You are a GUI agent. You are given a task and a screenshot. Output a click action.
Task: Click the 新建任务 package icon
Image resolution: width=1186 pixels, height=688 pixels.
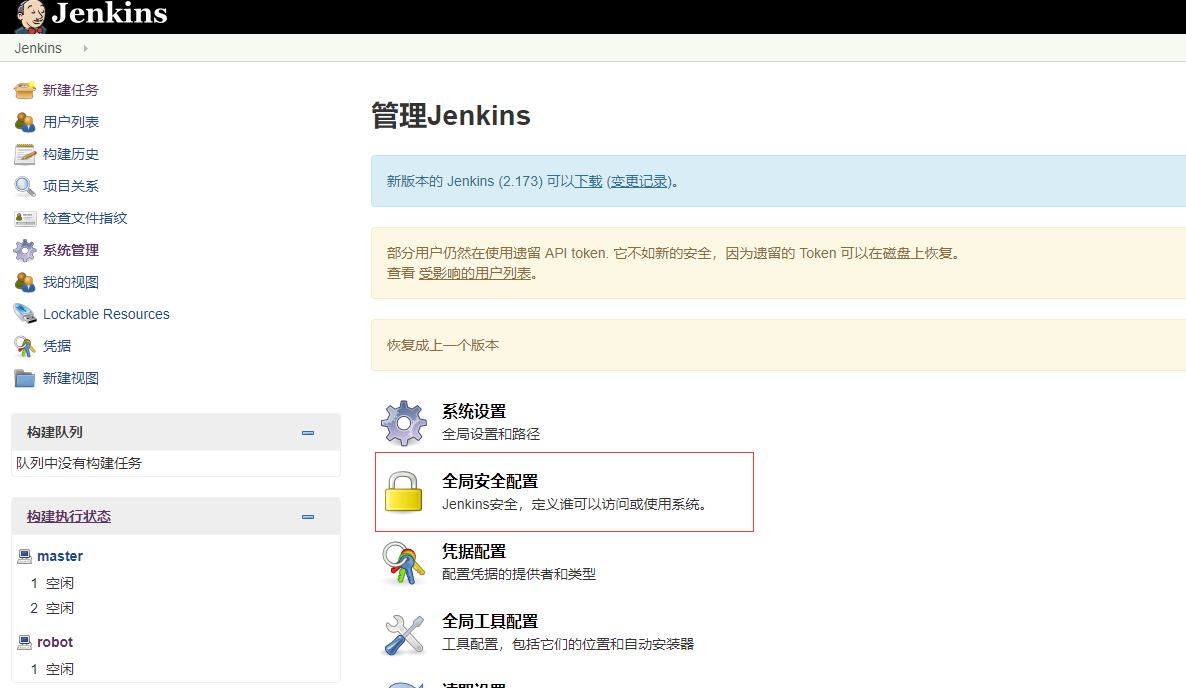click(24, 90)
